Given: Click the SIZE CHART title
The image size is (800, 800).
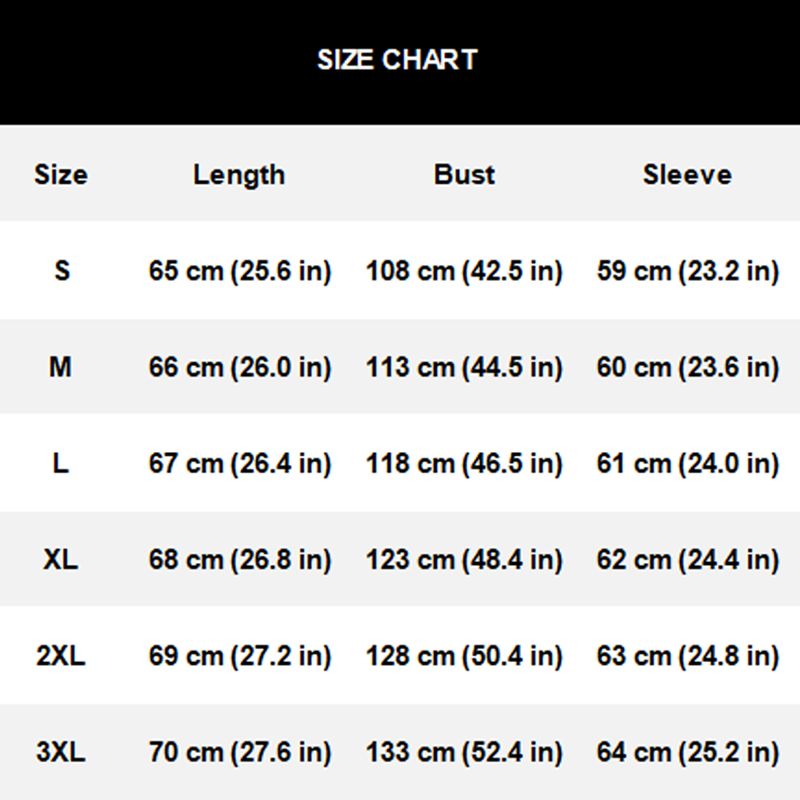Looking at the screenshot, I should [398, 60].
